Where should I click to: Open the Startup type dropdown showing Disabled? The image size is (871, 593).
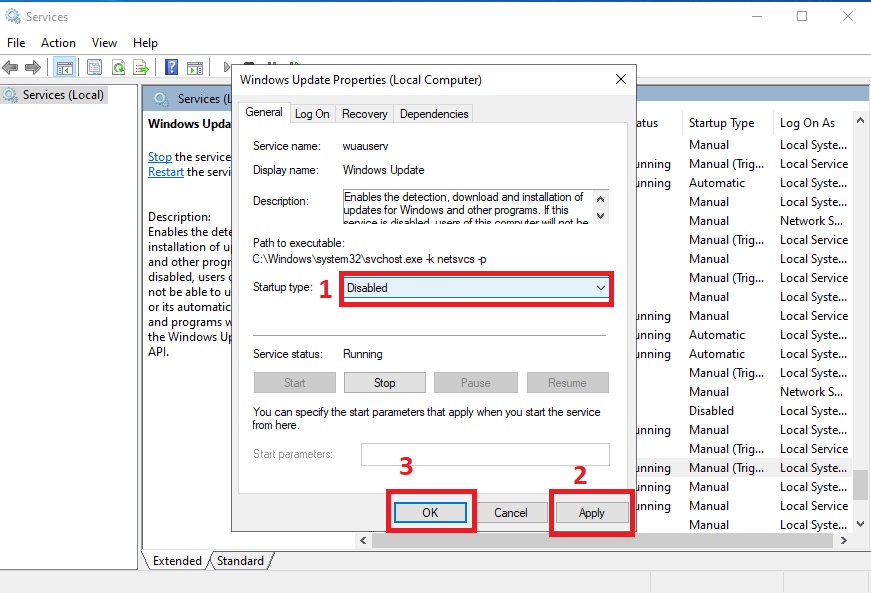pyautogui.click(x=476, y=288)
